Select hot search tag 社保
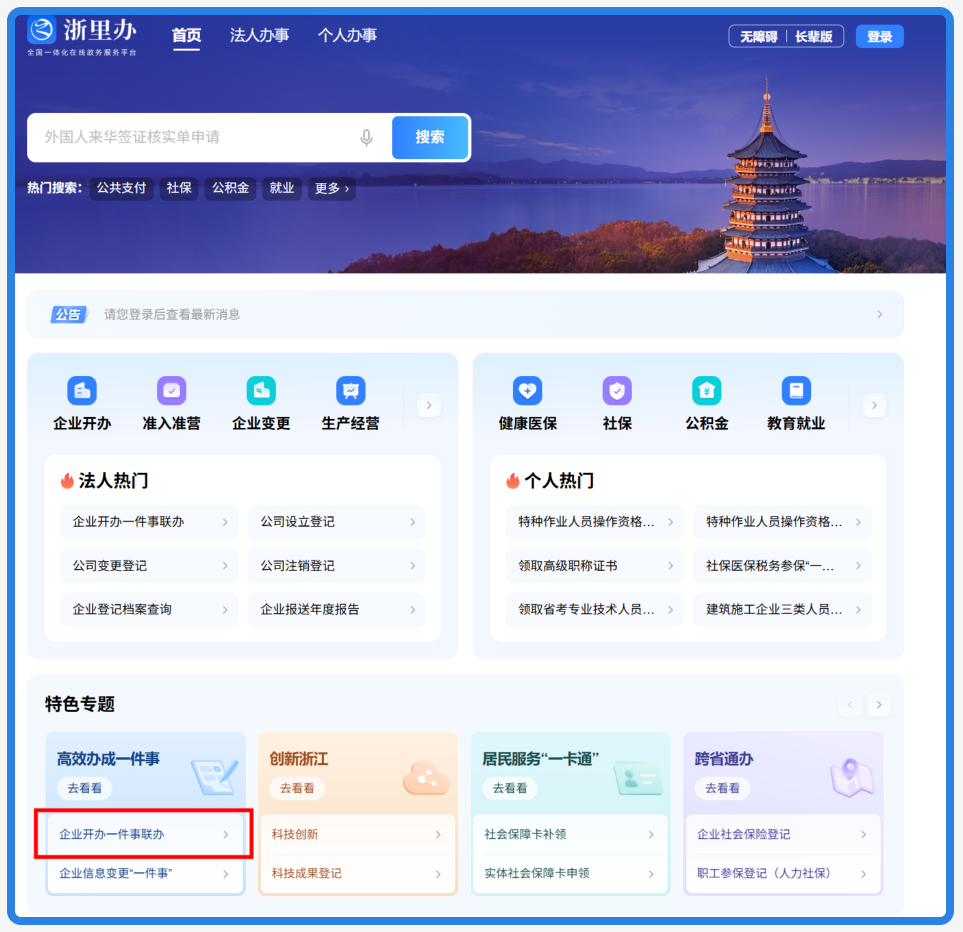The width and height of the screenshot is (963, 932). [179, 188]
